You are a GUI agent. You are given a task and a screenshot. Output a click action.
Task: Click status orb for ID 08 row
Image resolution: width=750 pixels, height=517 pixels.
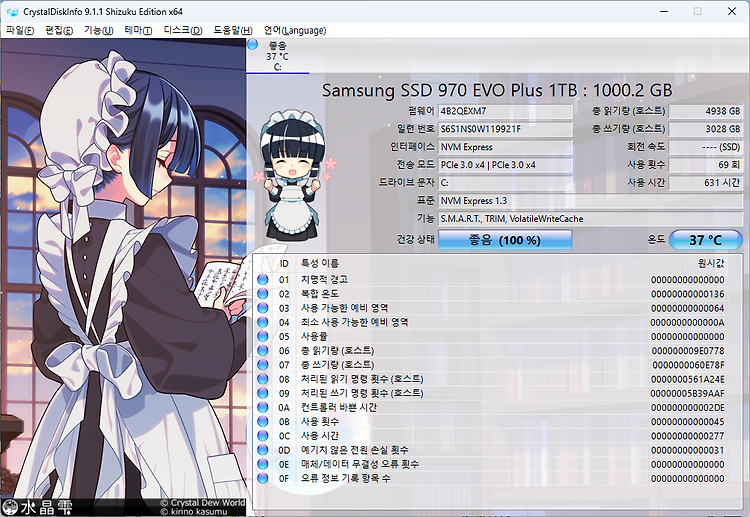pos(263,379)
